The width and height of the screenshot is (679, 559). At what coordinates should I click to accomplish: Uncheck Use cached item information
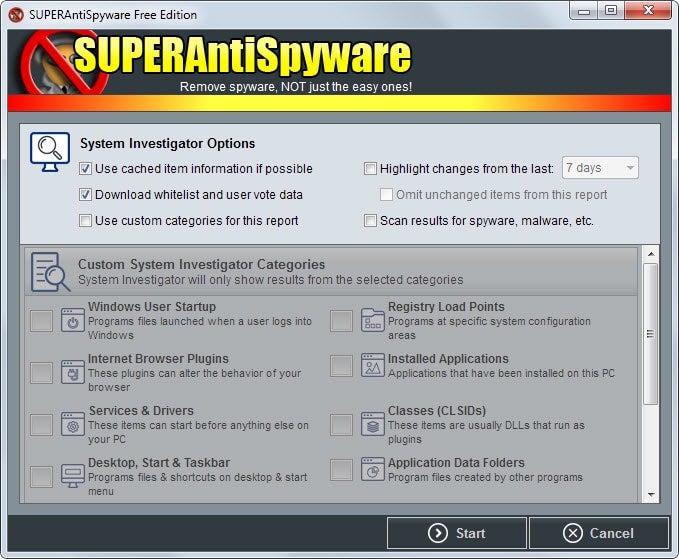[x=85, y=168]
